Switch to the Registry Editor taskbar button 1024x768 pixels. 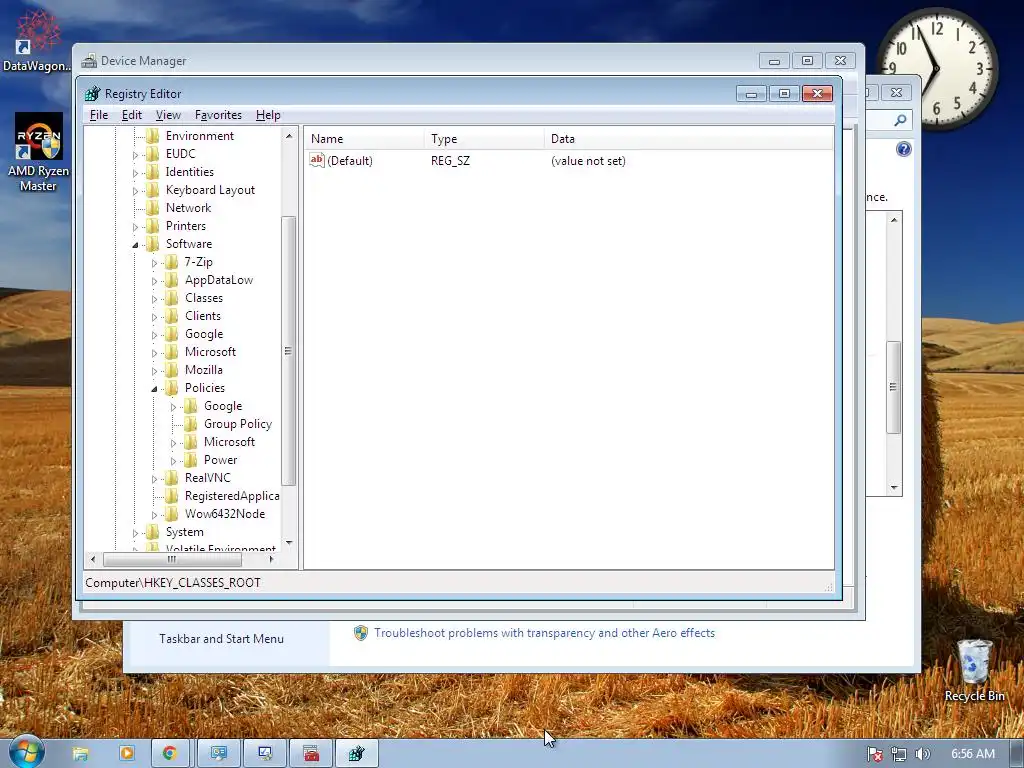coord(356,754)
